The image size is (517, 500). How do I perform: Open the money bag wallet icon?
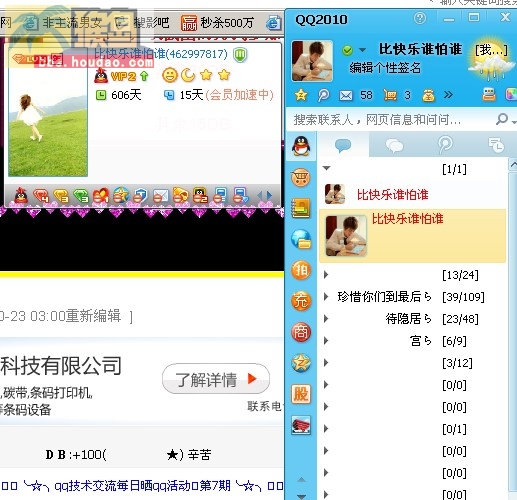point(428,96)
